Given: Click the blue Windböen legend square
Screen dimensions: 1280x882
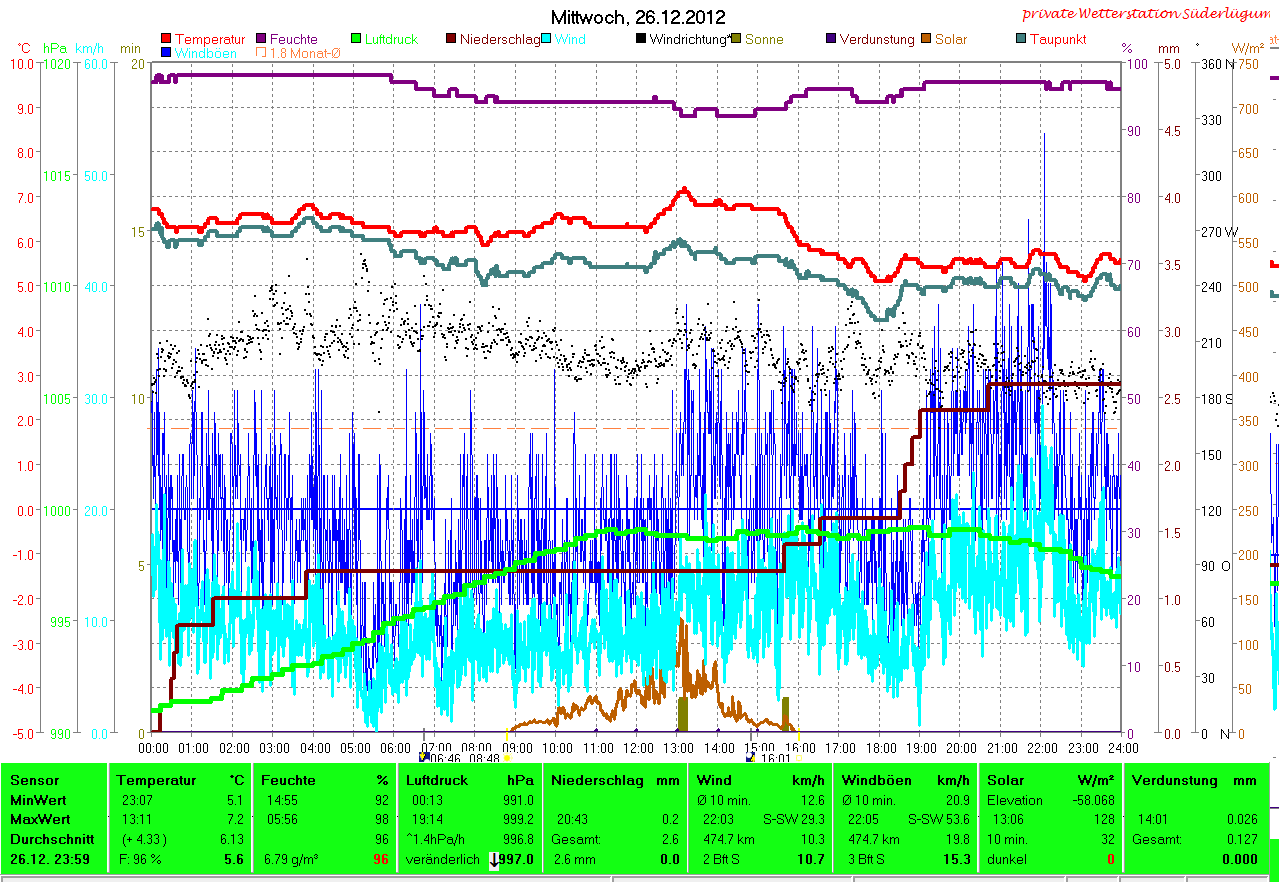Looking at the screenshot, I should [166, 53].
